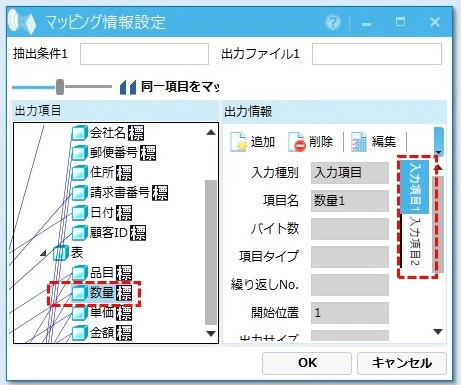Click the output tree vertical scrollbar thumb
Image resolution: width=461 pixels, height=385 pixels.
point(211,252)
